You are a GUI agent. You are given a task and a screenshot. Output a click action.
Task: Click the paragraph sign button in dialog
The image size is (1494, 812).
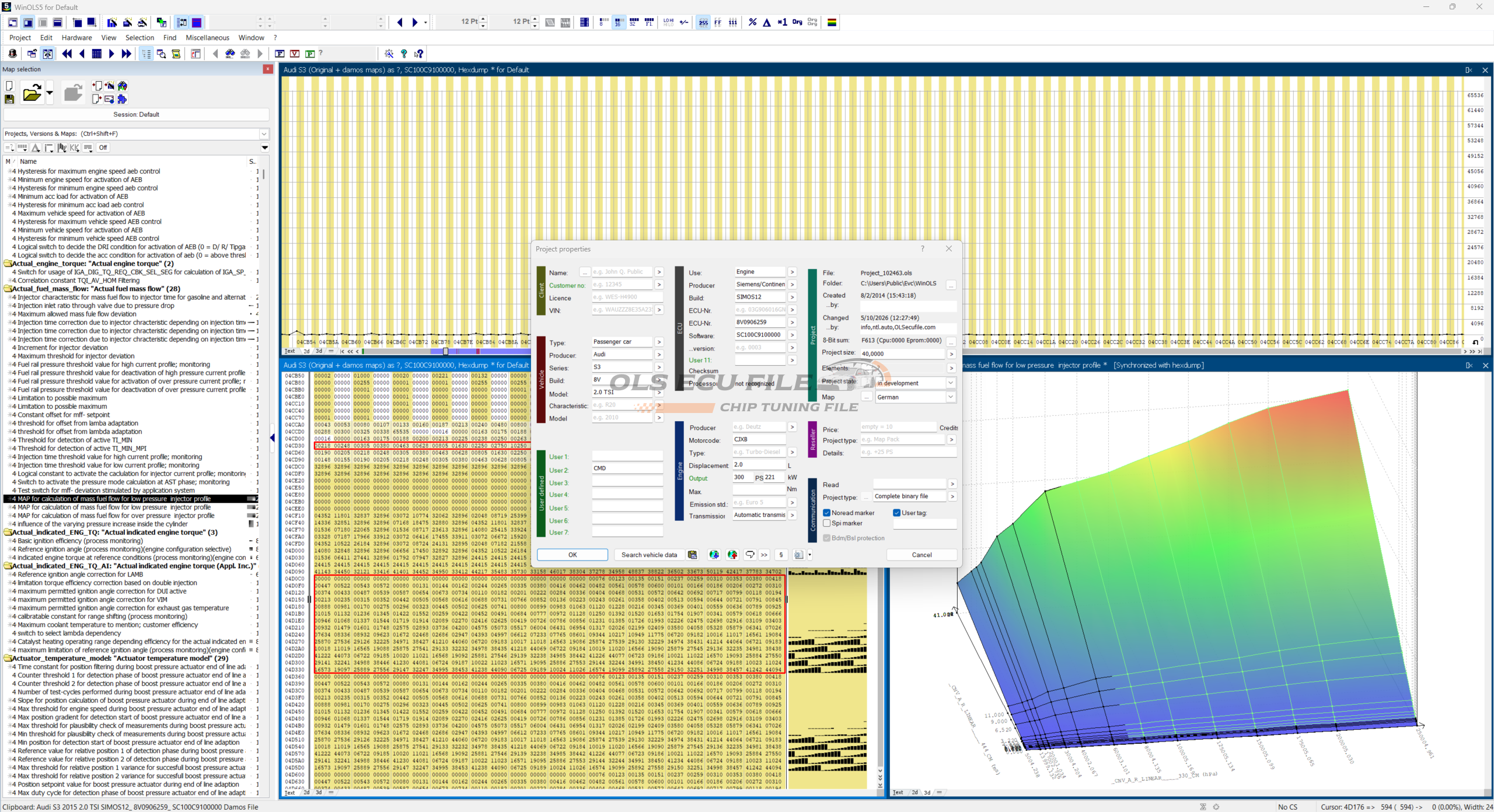coord(781,555)
